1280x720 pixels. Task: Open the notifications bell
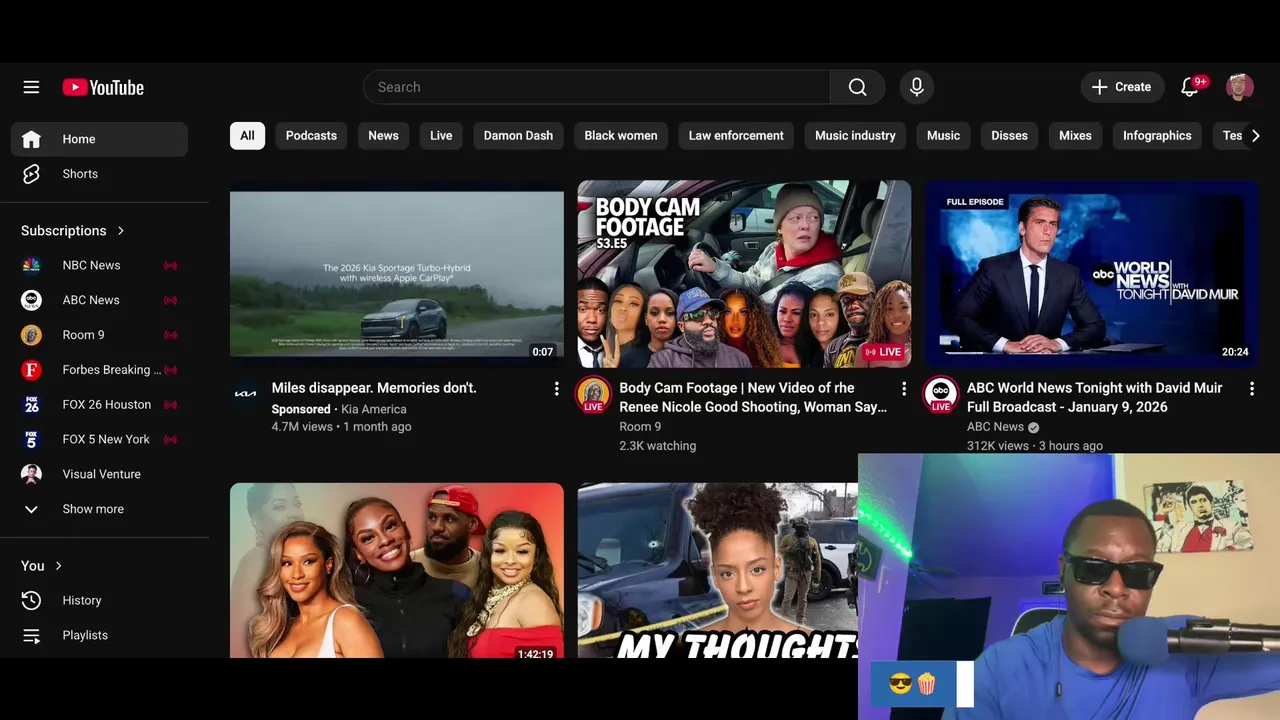1190,87
